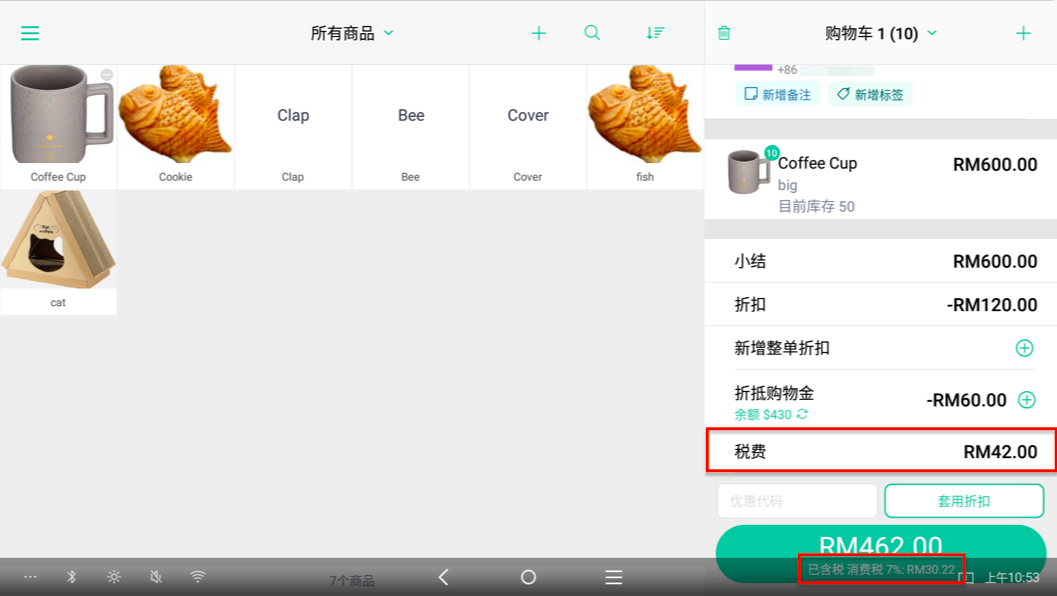Open Wi-Fi icon in system bar
The width and height of the screenshot is (1057, 596).
[x=198, y=577]
